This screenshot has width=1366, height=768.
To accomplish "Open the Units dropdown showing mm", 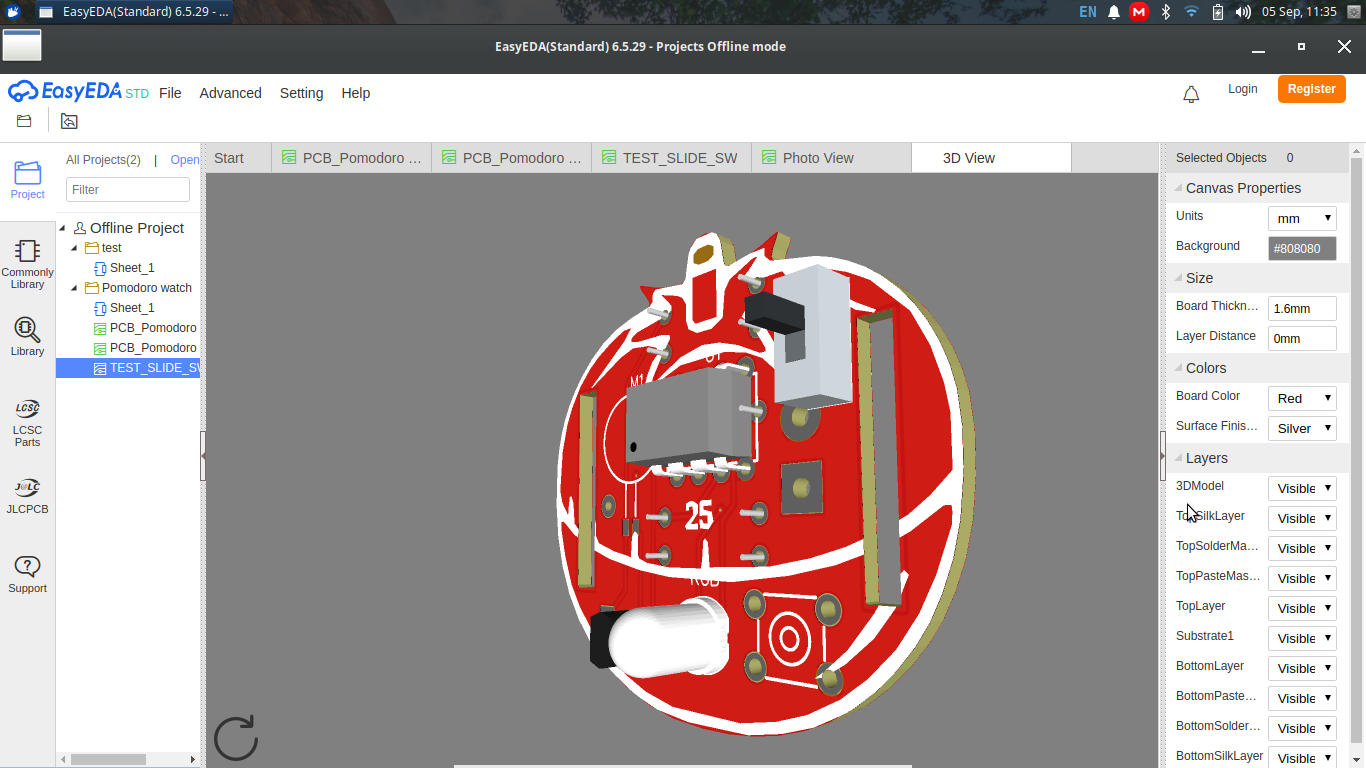I will click(x=1302, y=217).
